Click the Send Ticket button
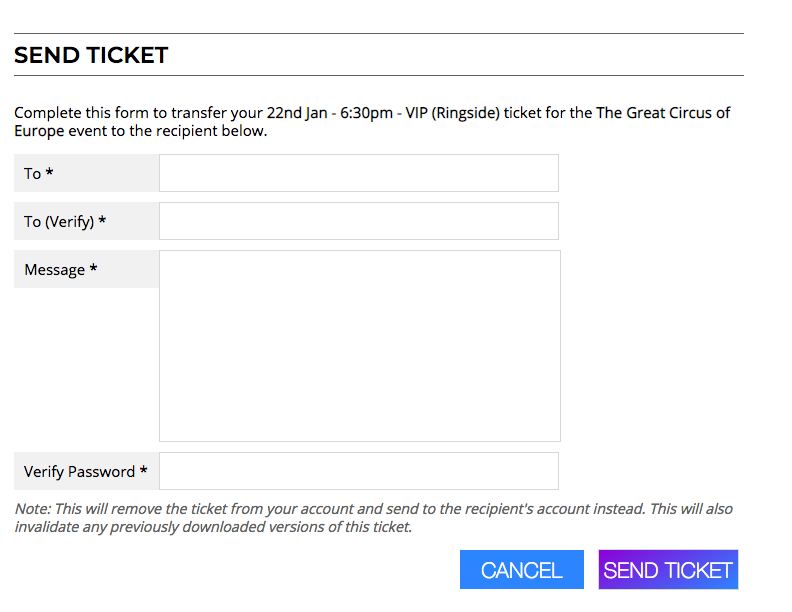Screen dimensions: 792x612 click(x=668, y=570)
